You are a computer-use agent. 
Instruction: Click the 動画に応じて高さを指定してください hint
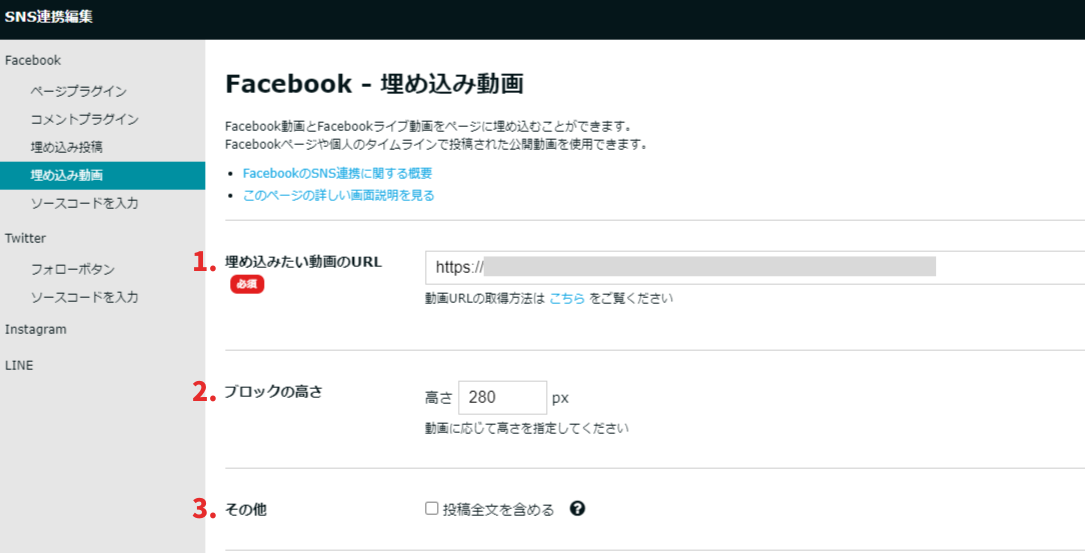pos(527,428)
